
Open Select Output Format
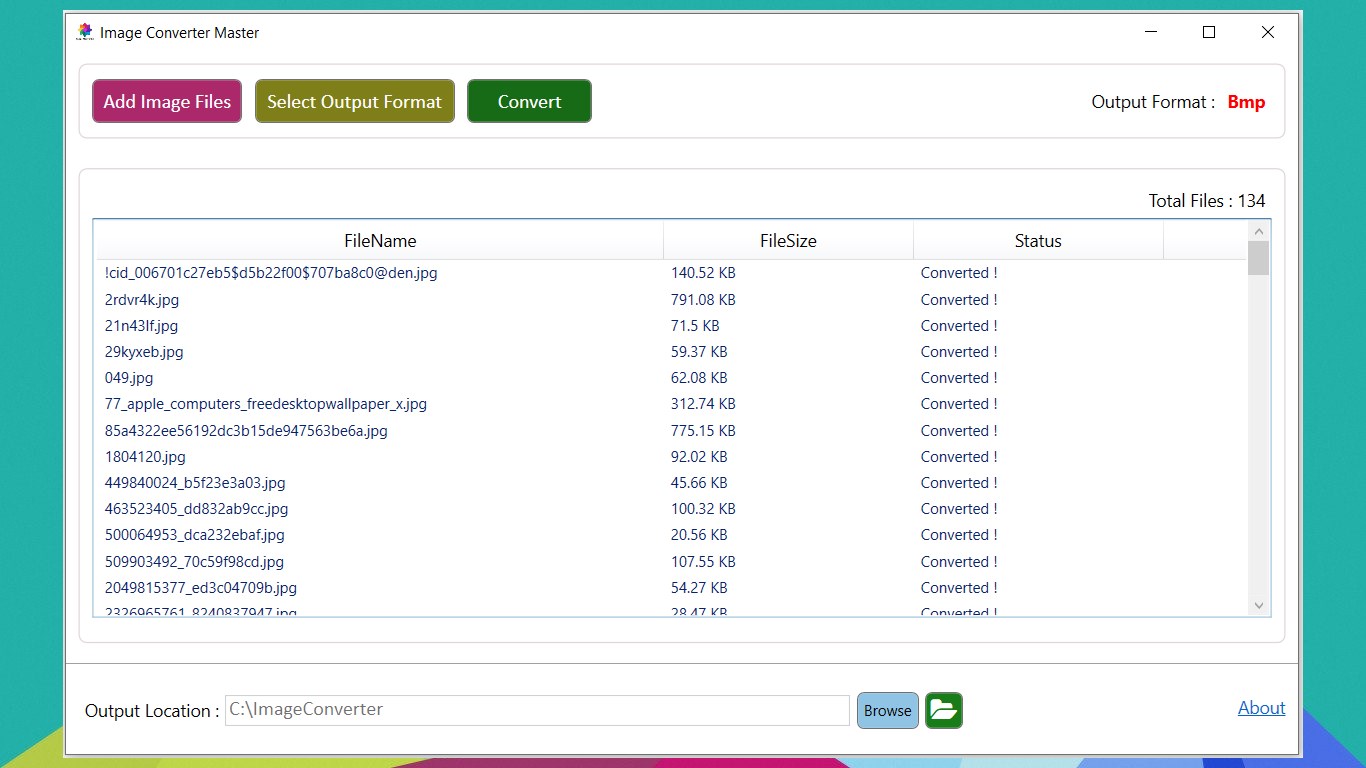click(x=355, y=101)
